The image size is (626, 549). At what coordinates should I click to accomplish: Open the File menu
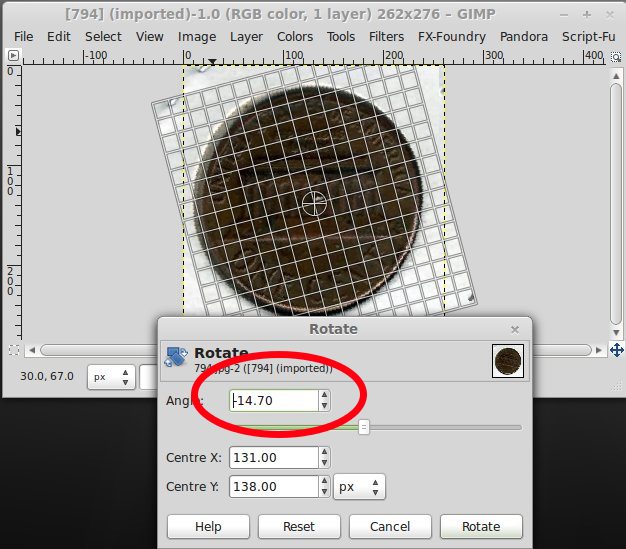pyautogui.click(x=23, y=37)
